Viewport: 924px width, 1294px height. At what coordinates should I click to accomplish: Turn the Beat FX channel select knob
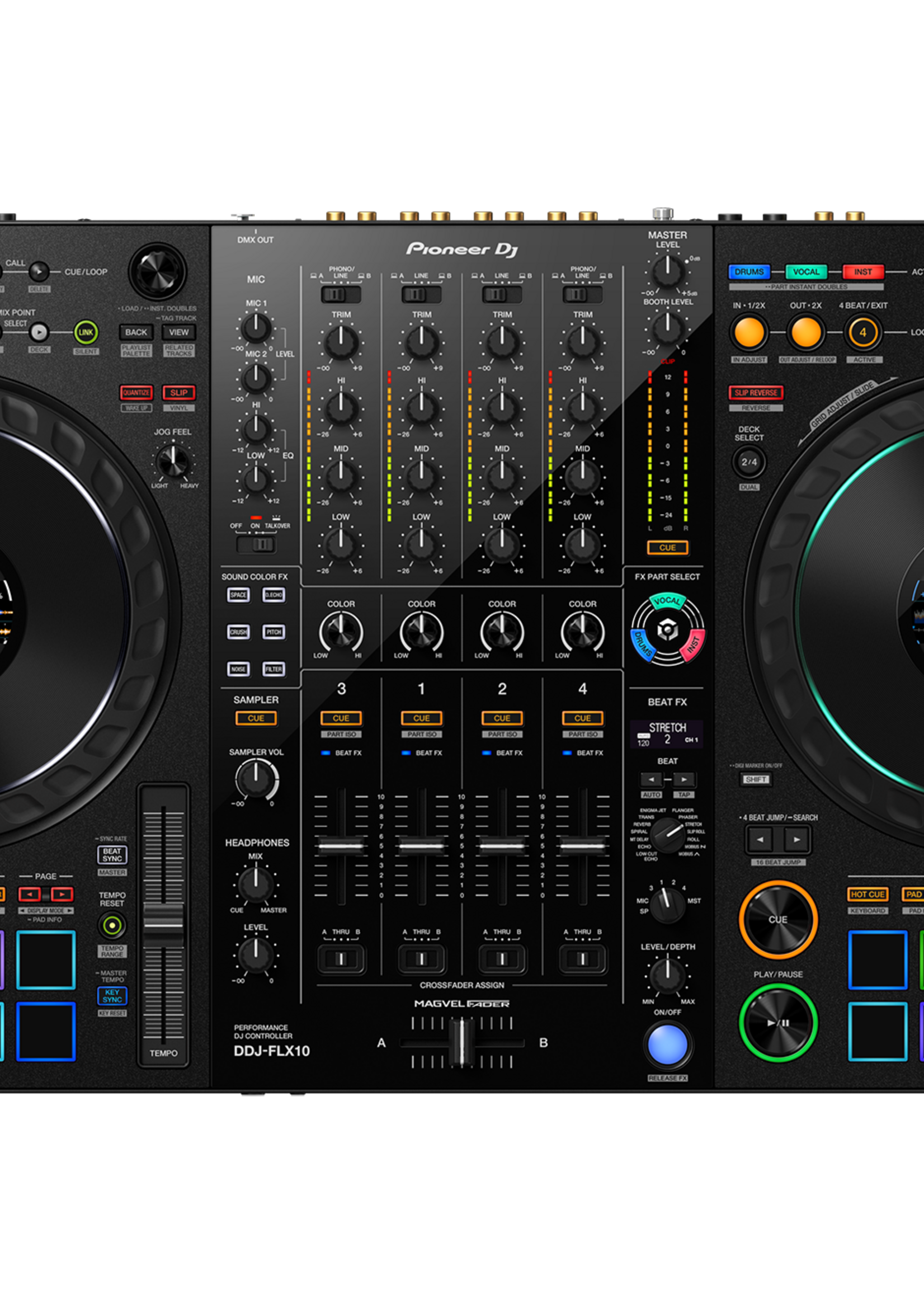click(x=667, y=905)
